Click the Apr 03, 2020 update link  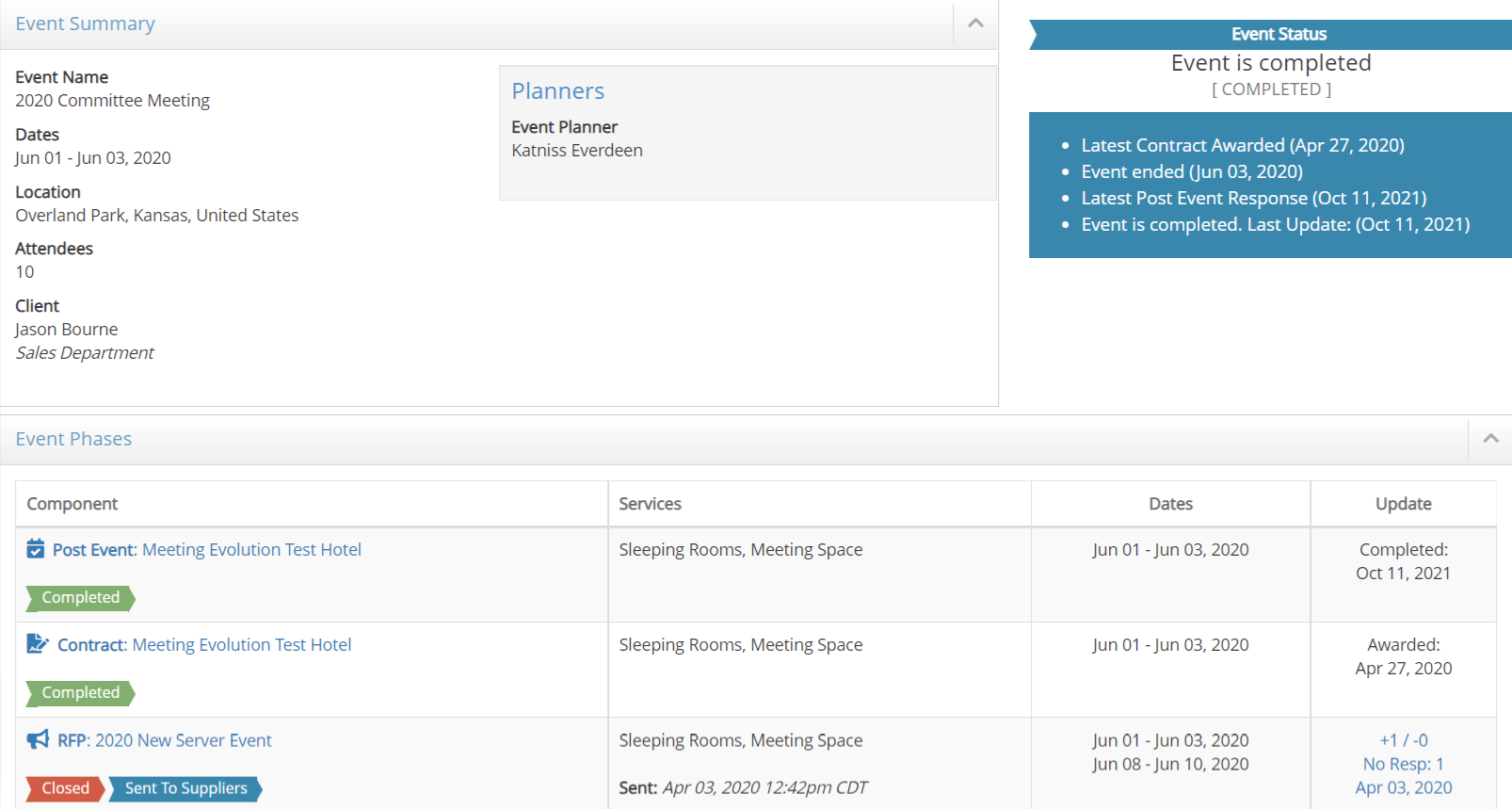pyautogui.click(x=1403, y=788)
